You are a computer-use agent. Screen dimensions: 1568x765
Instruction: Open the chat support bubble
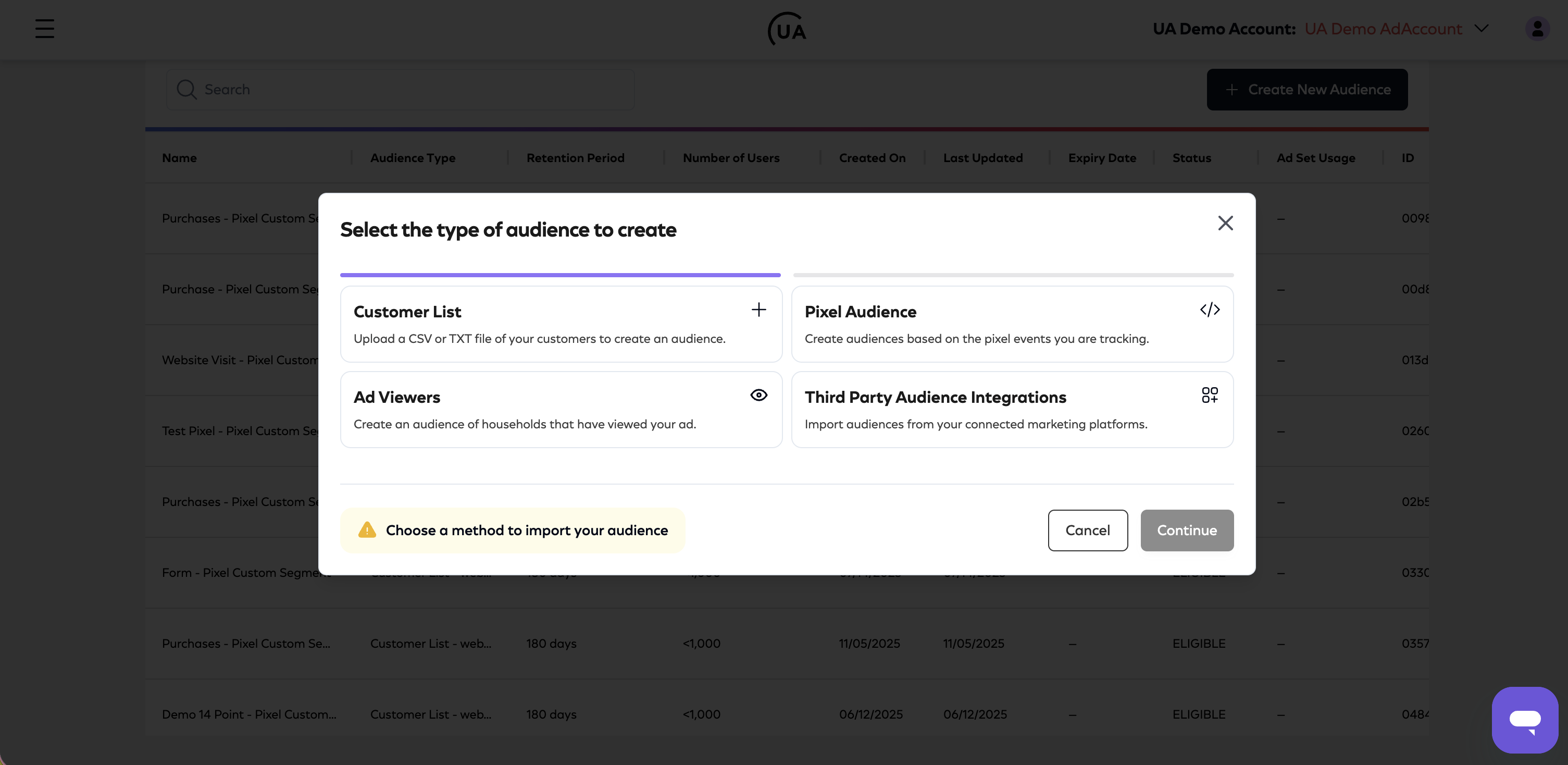coord(1525,720)
